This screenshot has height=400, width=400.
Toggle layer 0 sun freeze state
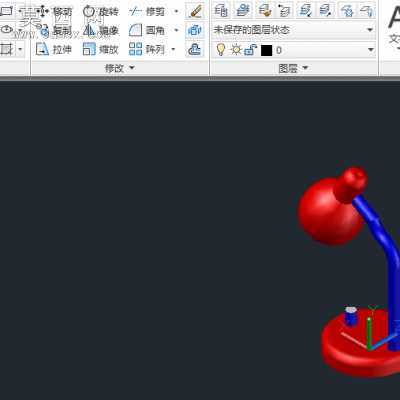236,50
